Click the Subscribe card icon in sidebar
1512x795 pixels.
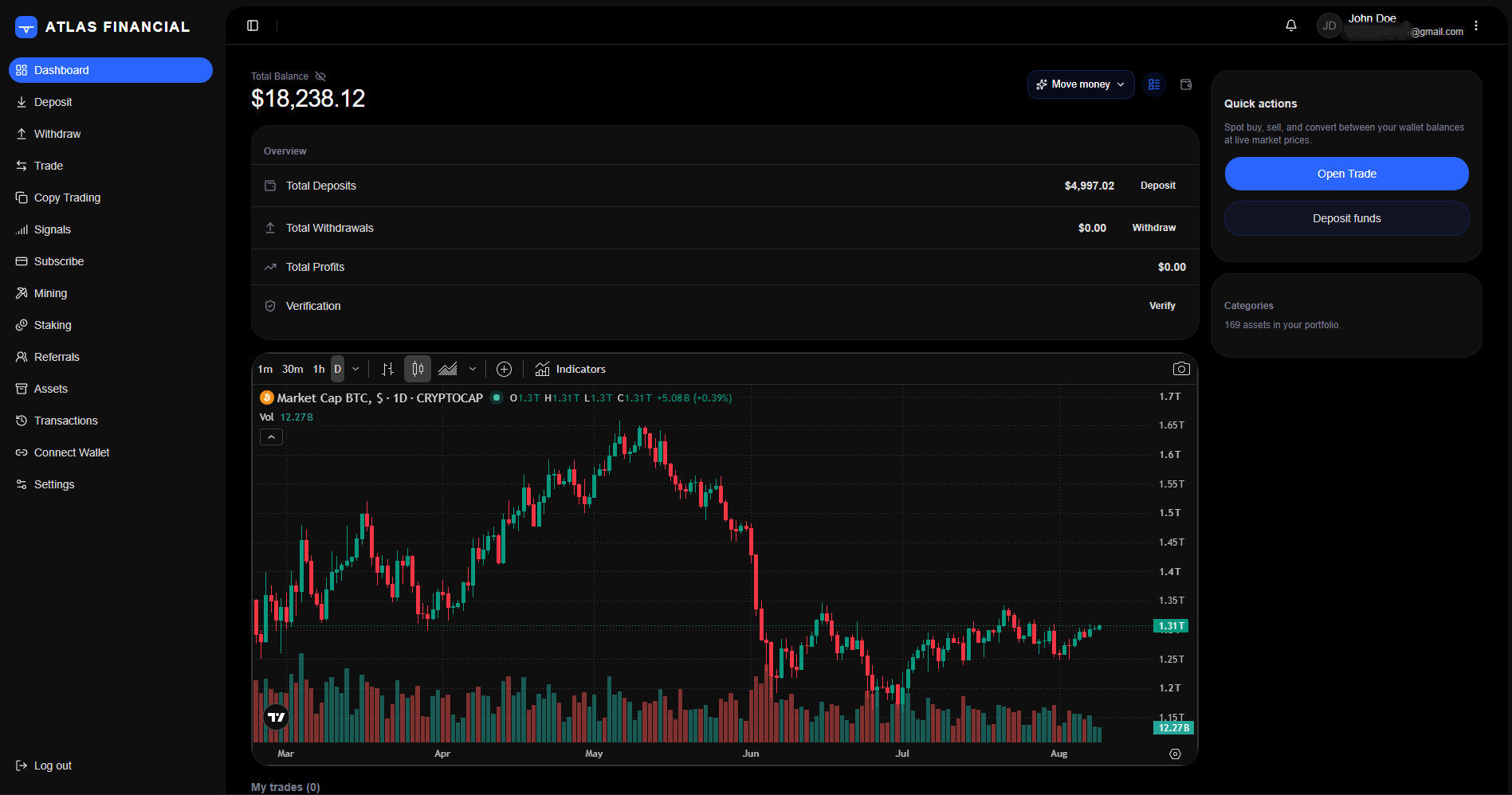click(x=22, y=261)
